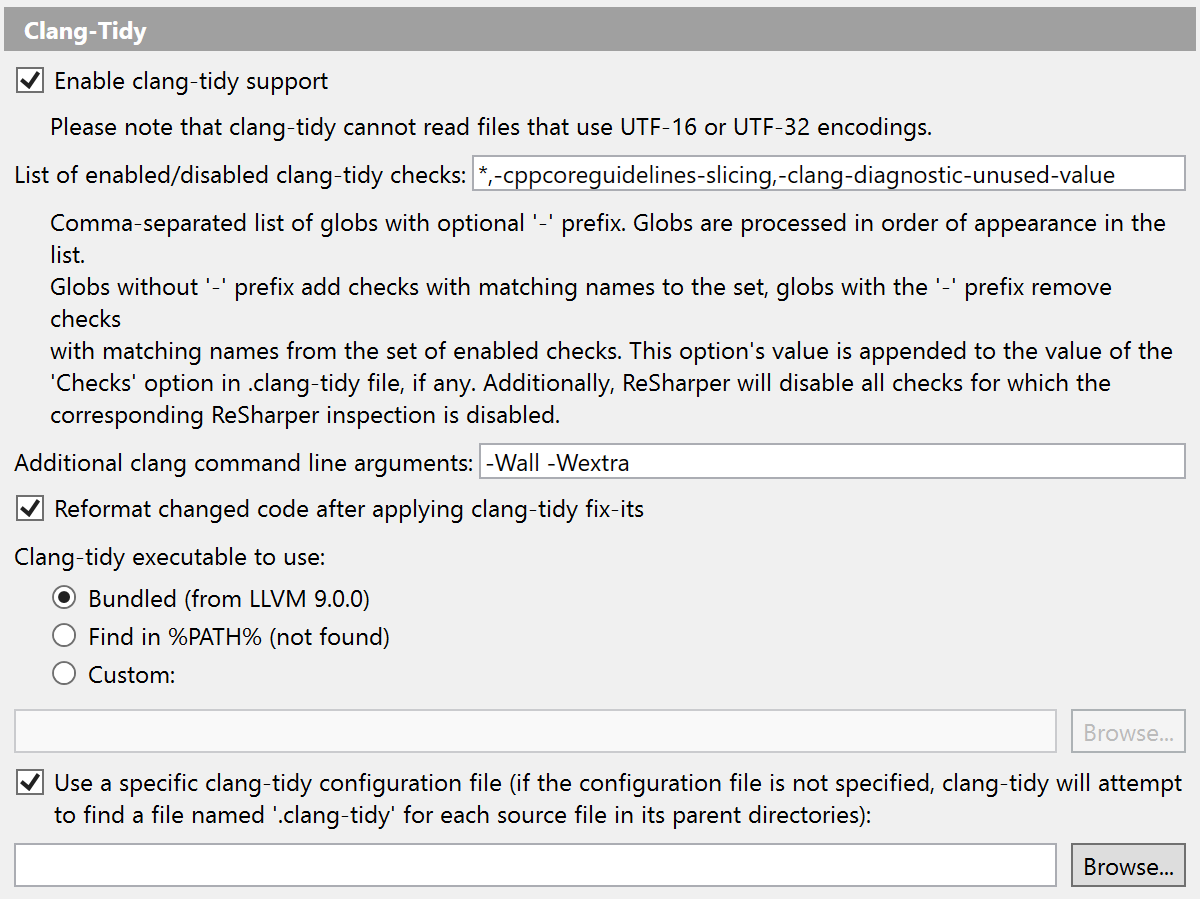This screenshot has height=899, width=1200.
Task: Click Browse button for configuration file
Action: (x=1128, y=867)
